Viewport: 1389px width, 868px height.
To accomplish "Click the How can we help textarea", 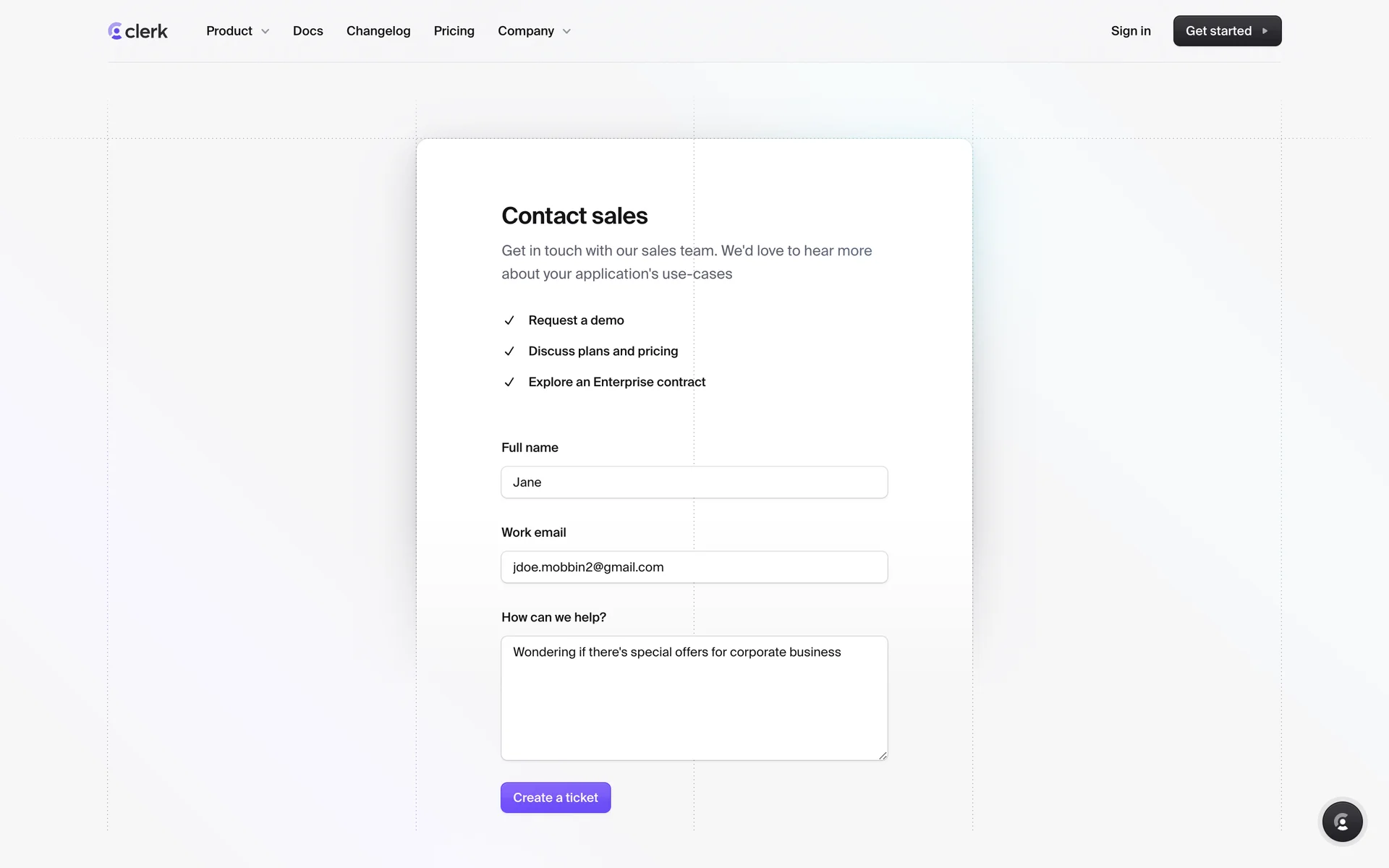I will [x=694, y=705].
